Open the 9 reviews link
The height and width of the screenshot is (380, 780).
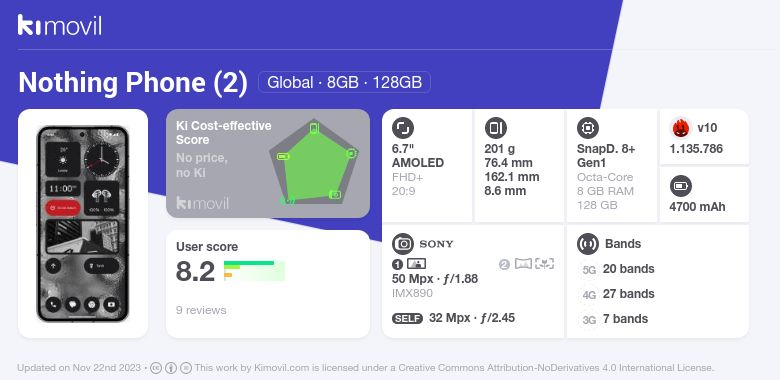click(201, 310)
